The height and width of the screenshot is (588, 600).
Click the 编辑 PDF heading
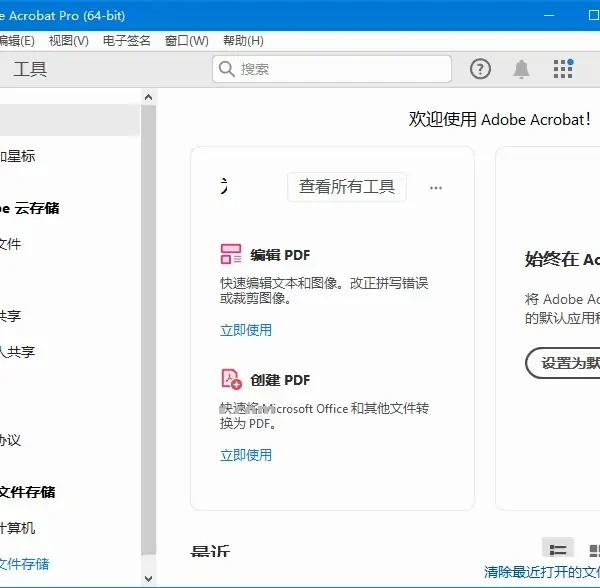tap(280, 255)
